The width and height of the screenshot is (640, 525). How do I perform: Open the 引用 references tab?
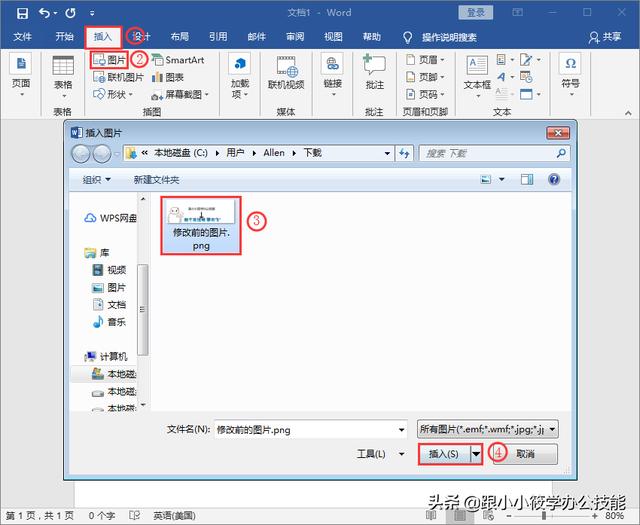(x=218, y=37)
